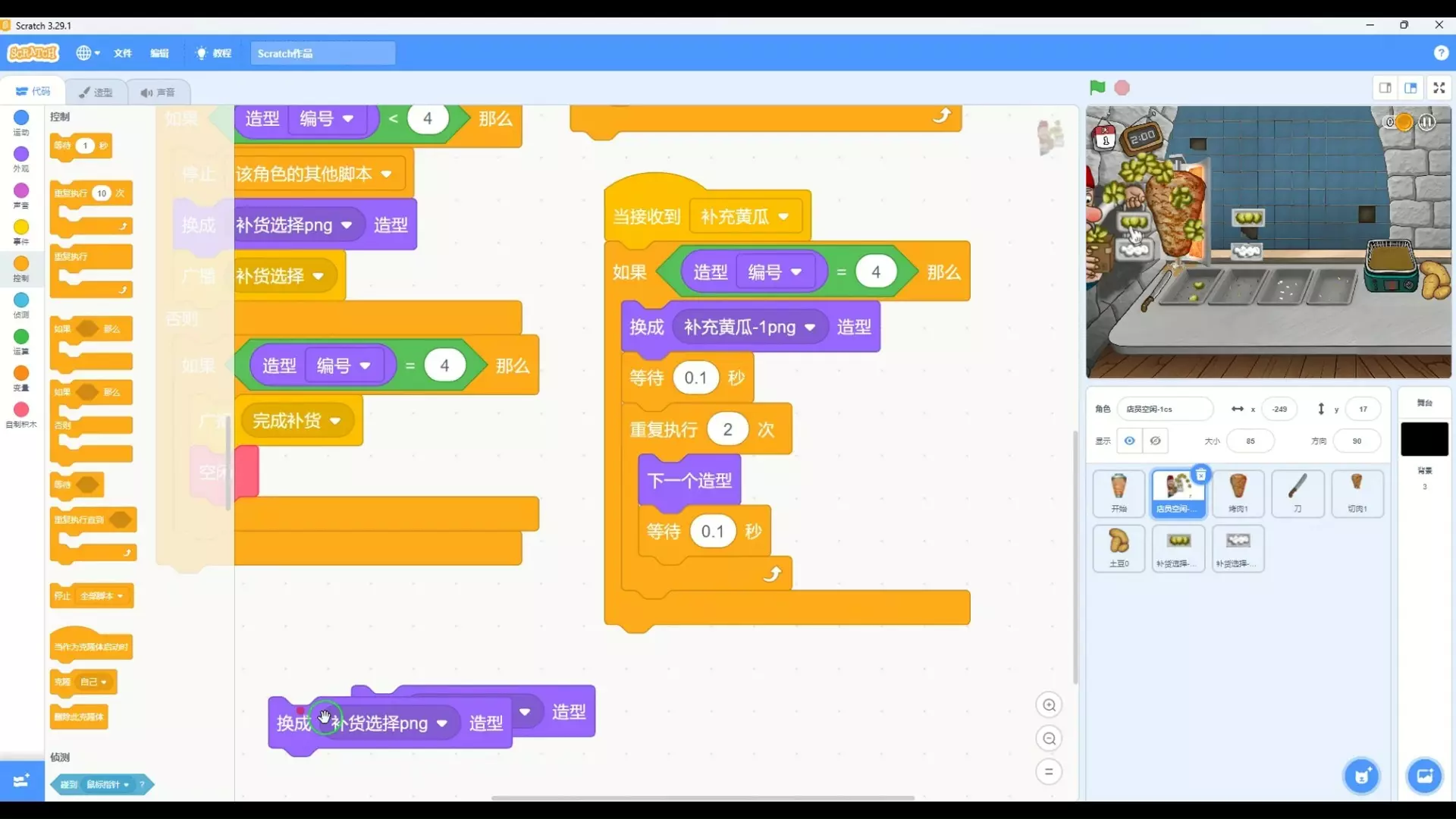Show the sprite with the eye icon
The height and width of the screenshot is (819, 1456).
point(1129,441)
